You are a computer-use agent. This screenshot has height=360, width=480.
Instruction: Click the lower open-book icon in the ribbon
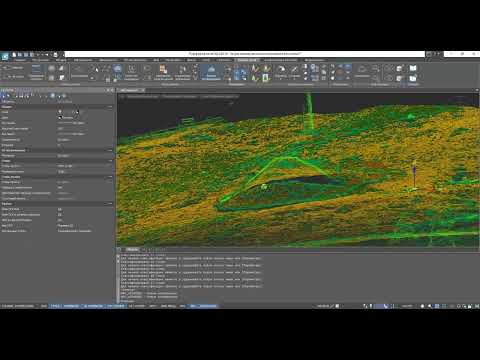[413, 78]
